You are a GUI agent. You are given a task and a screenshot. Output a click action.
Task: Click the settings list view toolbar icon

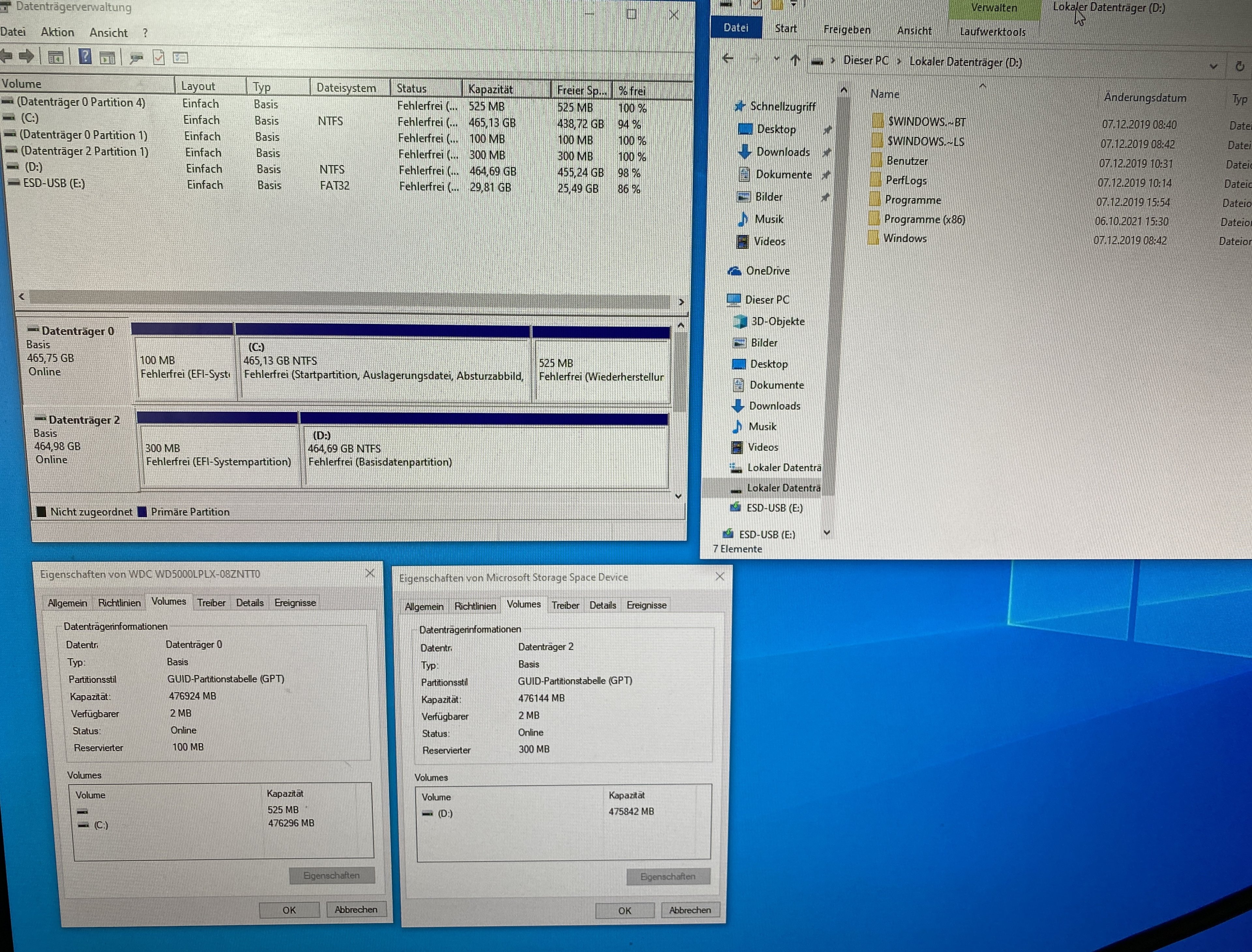coord(180,58)
